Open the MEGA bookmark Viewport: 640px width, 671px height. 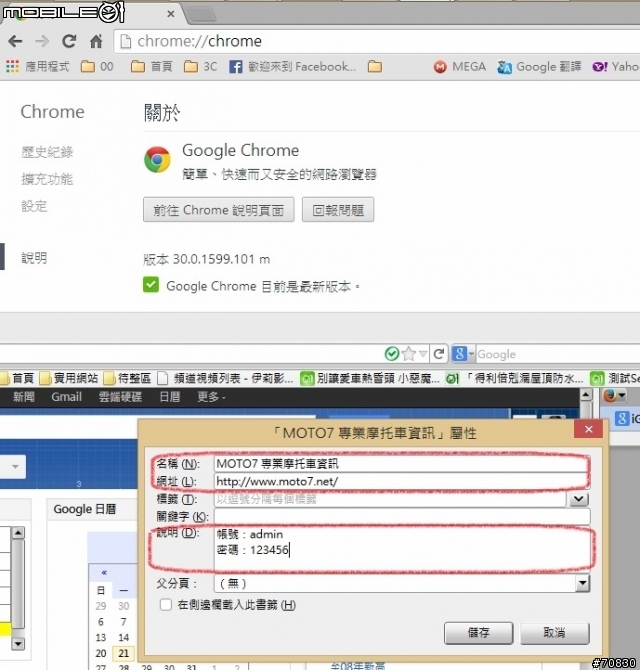click(x=459, y=66)
